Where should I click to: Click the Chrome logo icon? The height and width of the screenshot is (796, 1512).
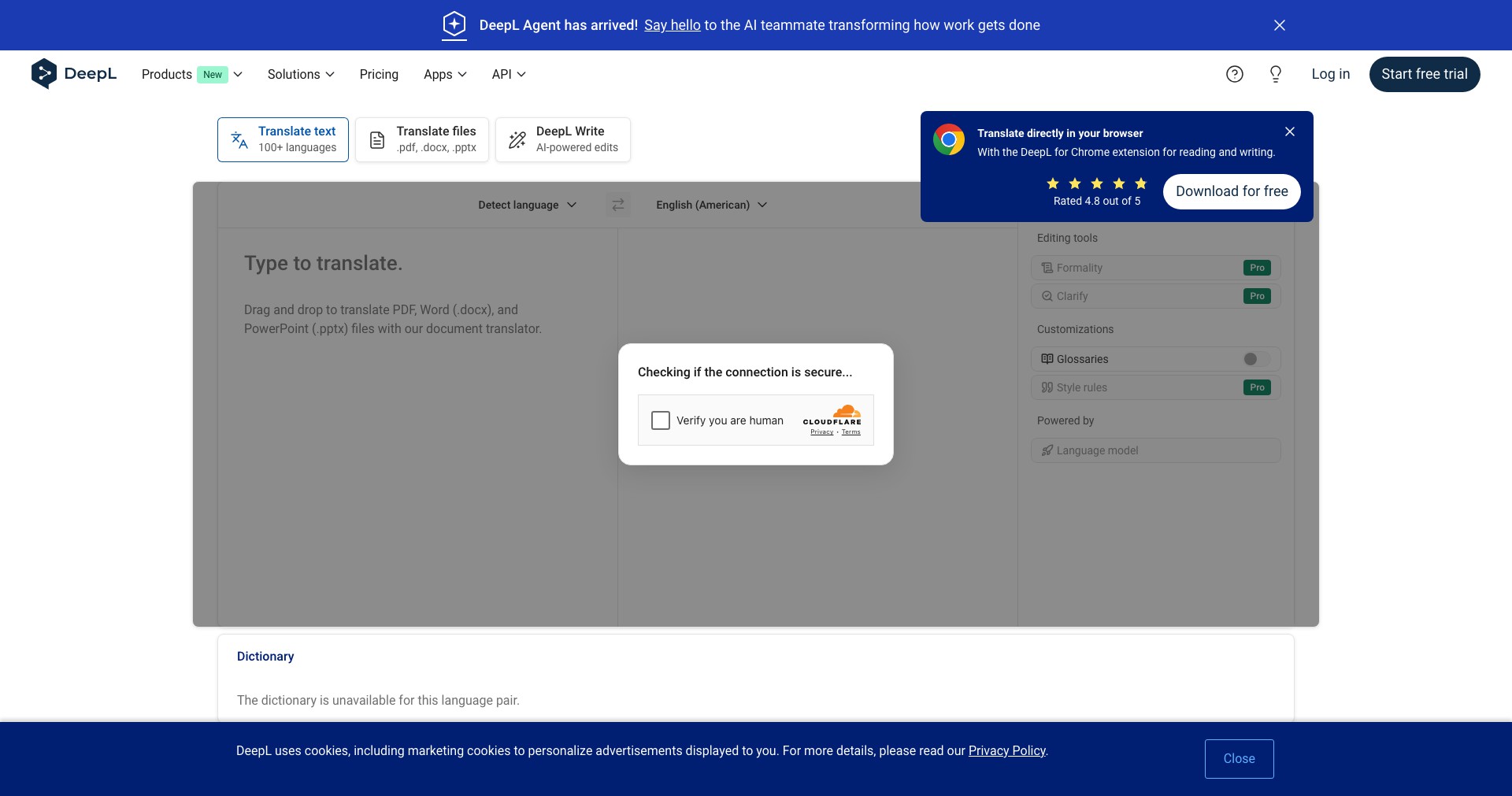[949, 140]
